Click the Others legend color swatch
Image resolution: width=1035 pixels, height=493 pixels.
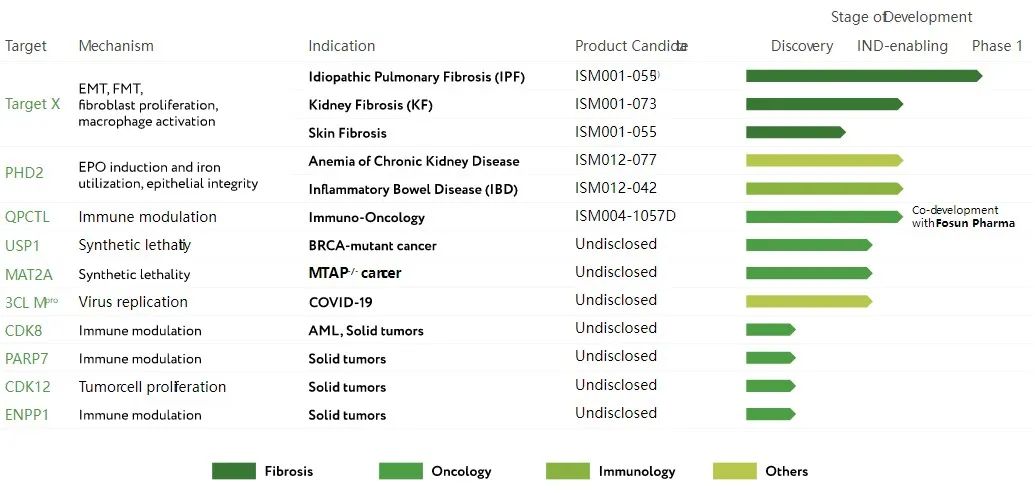[x=734, y=471]
